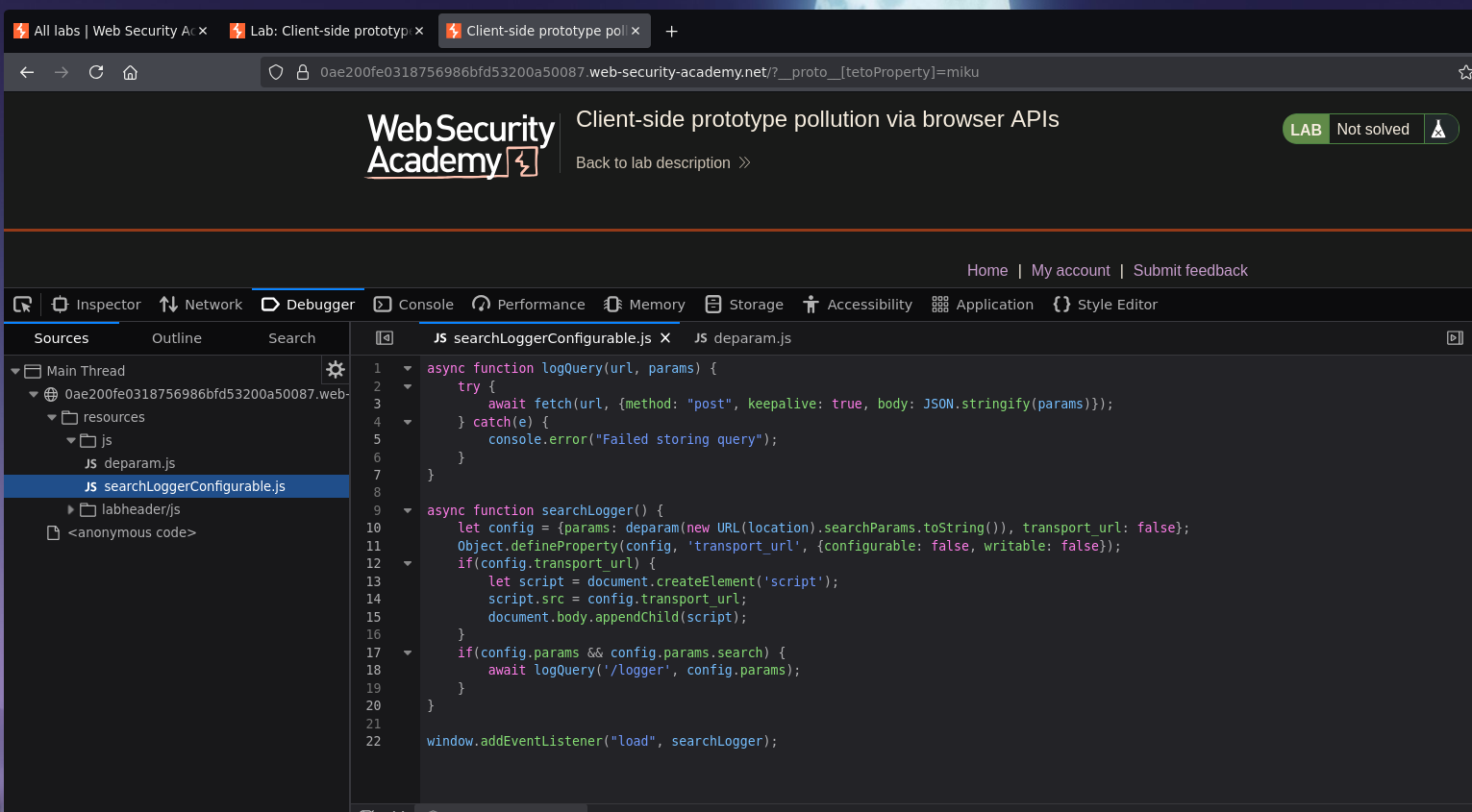Reload the current page

96,72
